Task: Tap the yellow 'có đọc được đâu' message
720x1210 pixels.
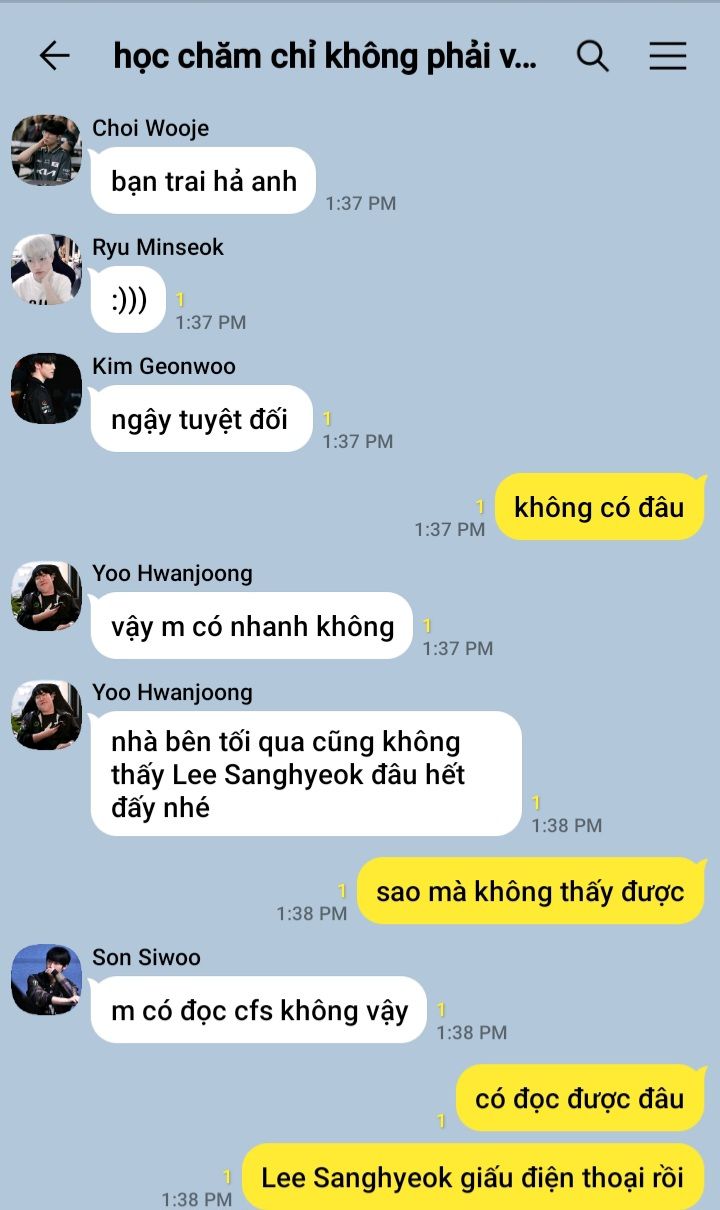Action: click(x=580, y=1098)
